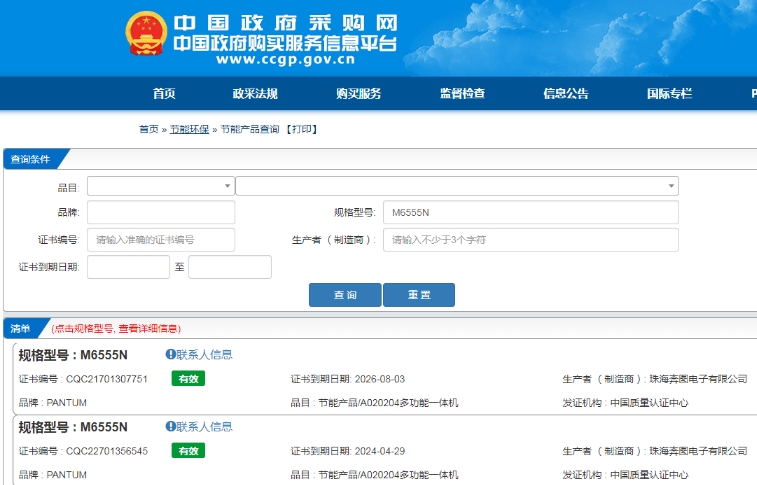Click the 证书编号 certificate number input
Image resolution: width=757 pixels, height=485 pixels.
coord(161,240)
